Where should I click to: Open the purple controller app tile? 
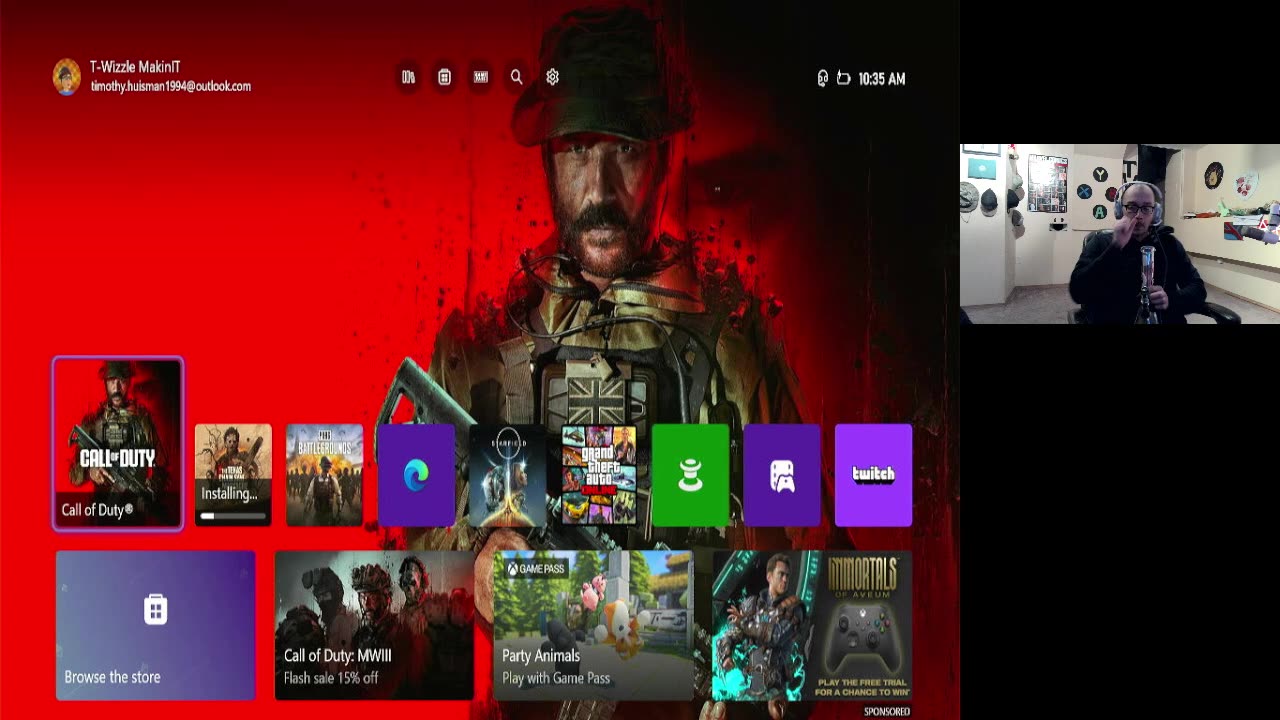782,475
